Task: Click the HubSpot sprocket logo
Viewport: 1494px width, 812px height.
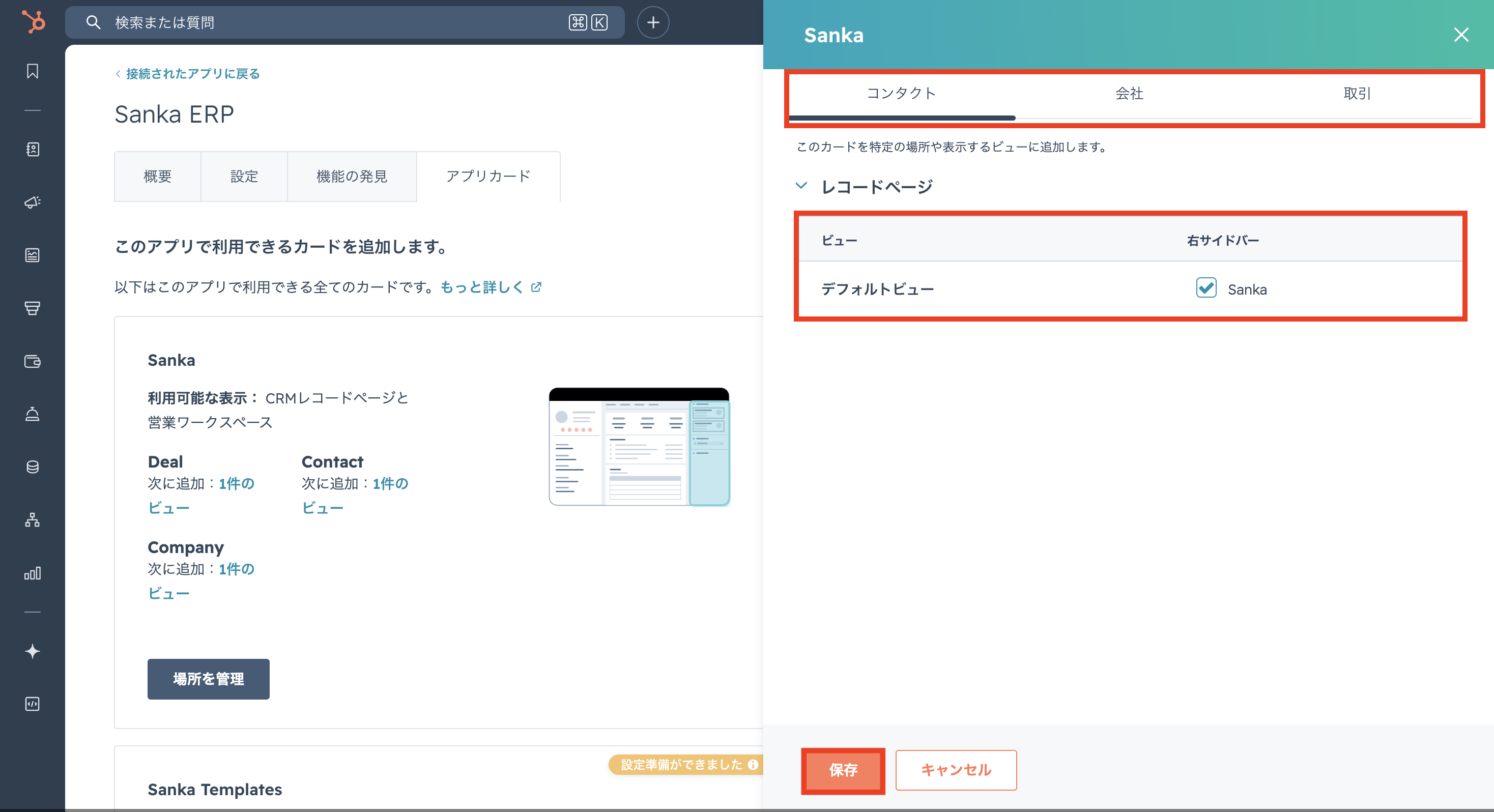Action: tap(33, 22)
